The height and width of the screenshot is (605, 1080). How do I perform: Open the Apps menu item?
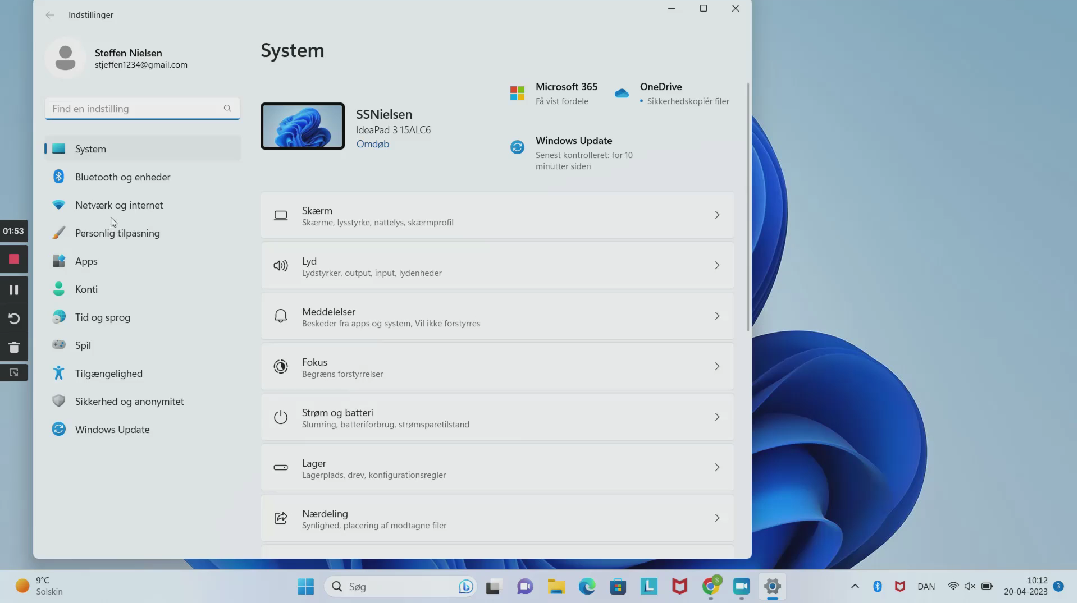[x=86, y=261]
